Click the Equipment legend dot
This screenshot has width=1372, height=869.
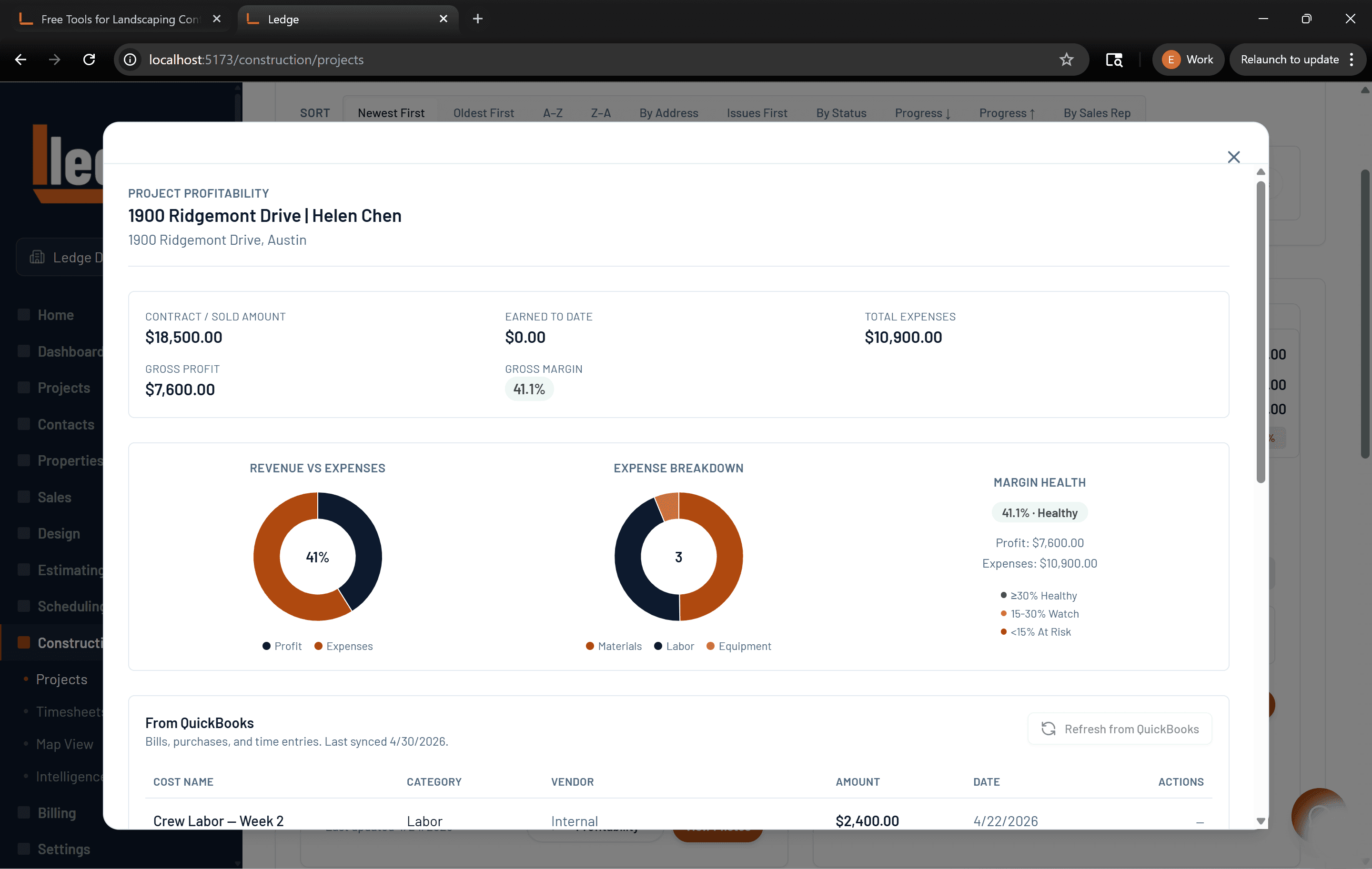(x=710, y=646)
